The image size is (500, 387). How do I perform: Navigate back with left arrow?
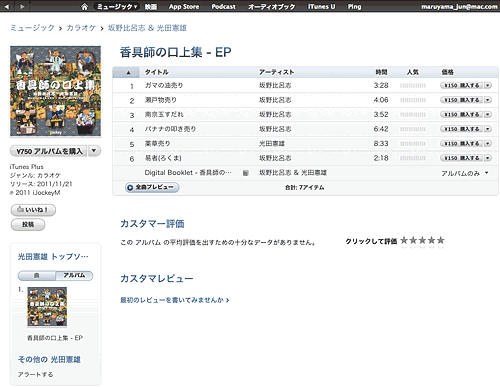[7, 6]
